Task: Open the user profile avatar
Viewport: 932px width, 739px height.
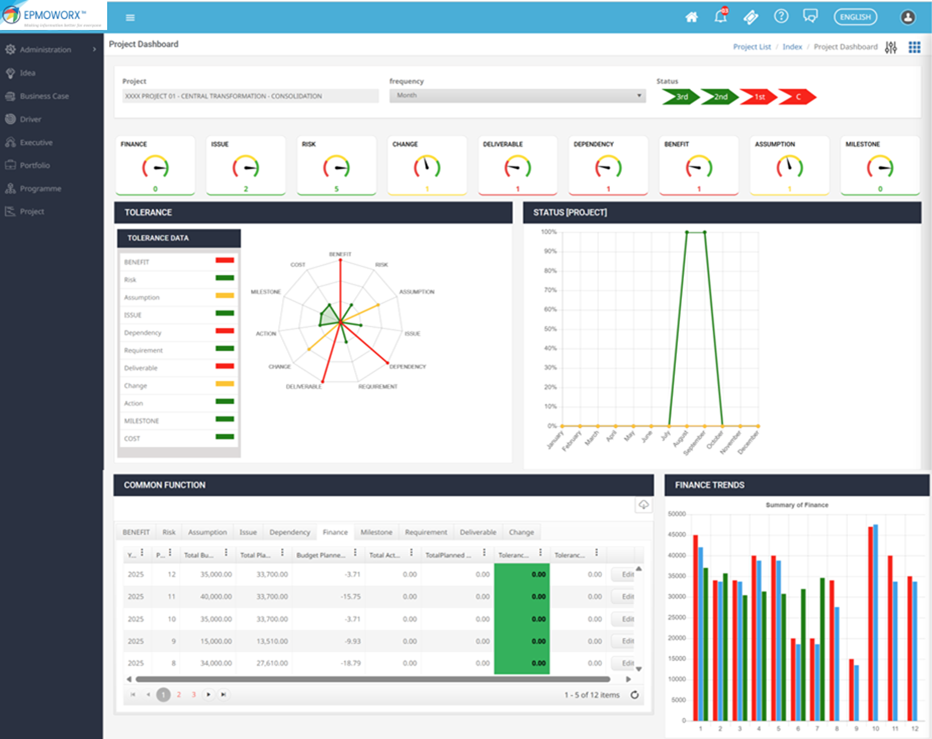Action: (x=908, y=17)
